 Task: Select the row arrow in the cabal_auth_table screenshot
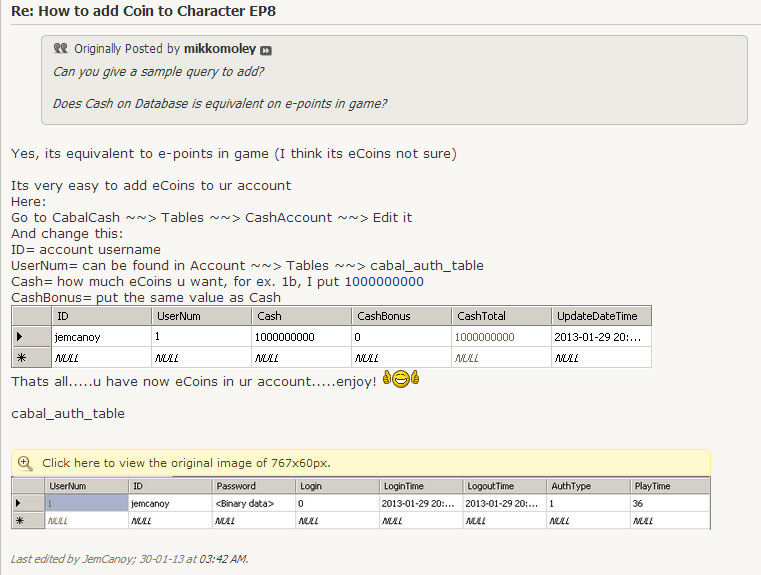18,503
